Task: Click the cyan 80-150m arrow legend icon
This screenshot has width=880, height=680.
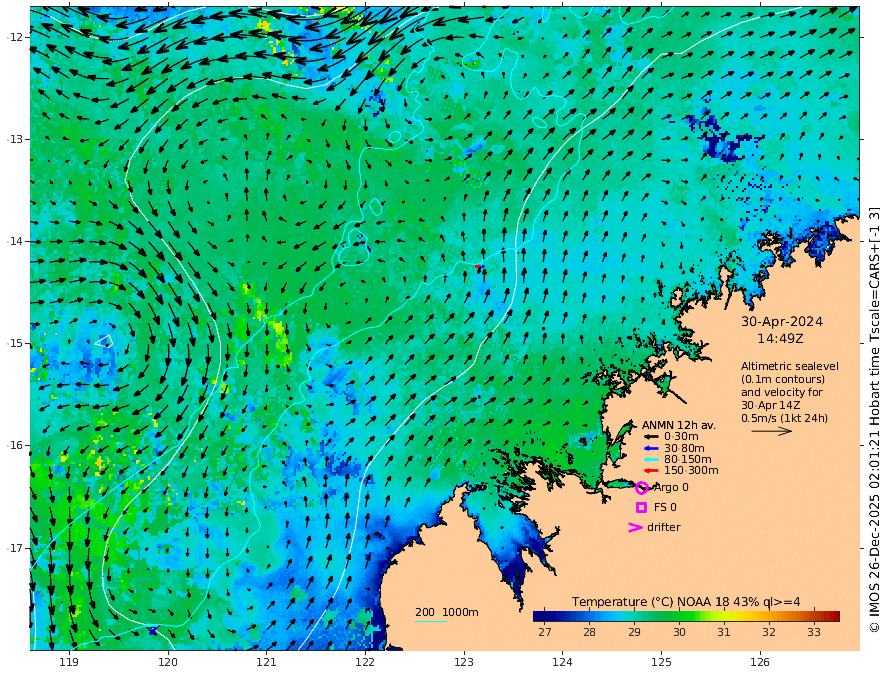Action: pos(650,460)
